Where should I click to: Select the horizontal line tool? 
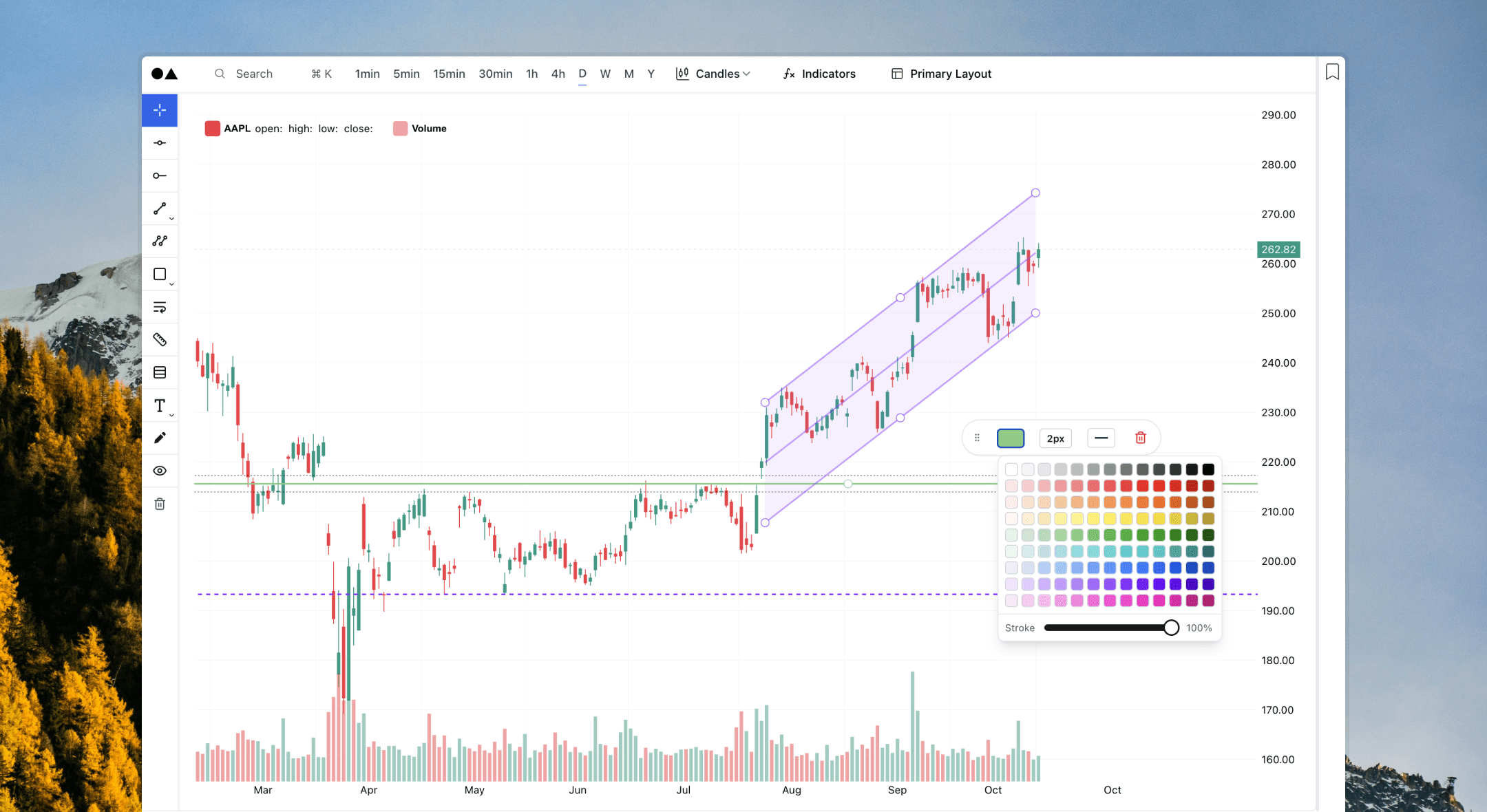160,143
